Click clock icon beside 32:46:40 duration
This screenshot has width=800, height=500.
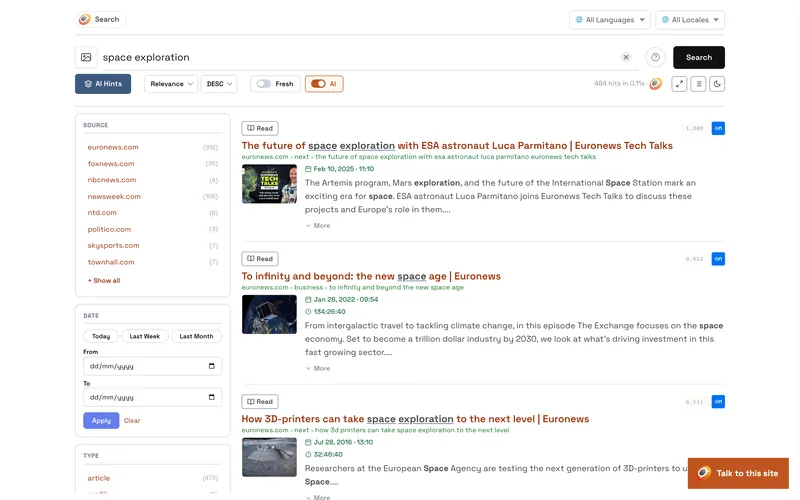308,455
